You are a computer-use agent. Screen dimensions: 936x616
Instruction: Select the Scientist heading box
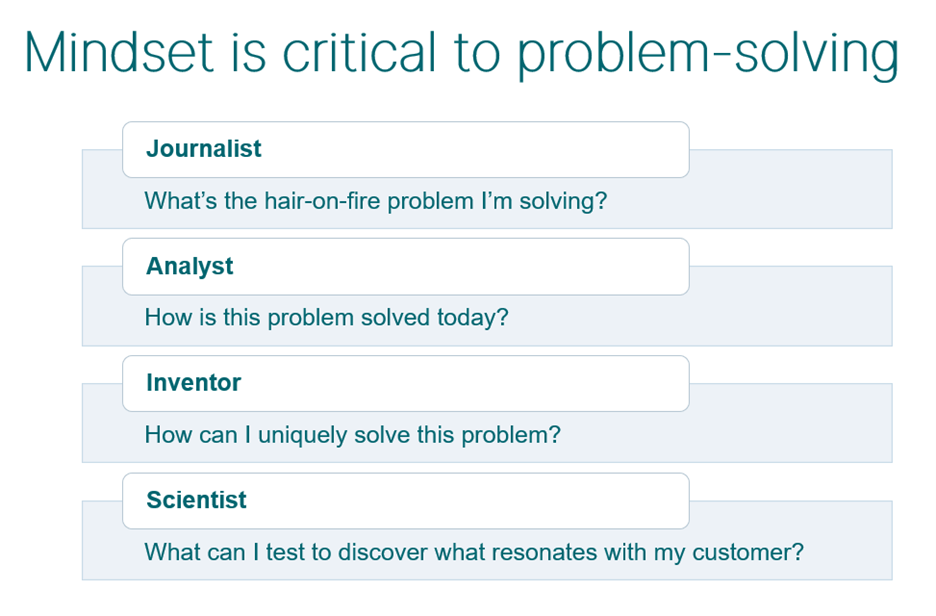tap(406, 501)
